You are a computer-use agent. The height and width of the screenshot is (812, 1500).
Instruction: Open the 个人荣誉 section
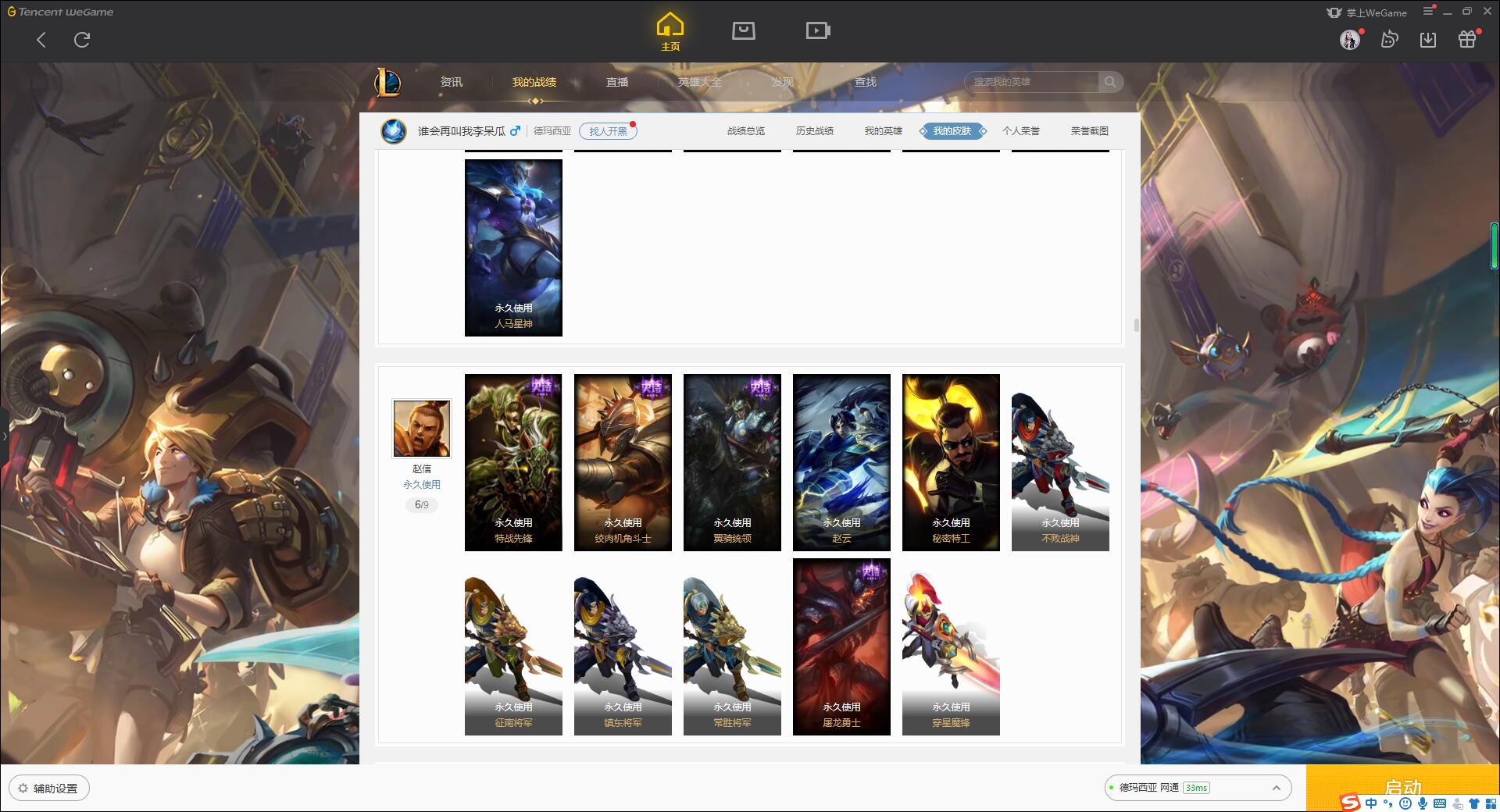pos(1021,131)
